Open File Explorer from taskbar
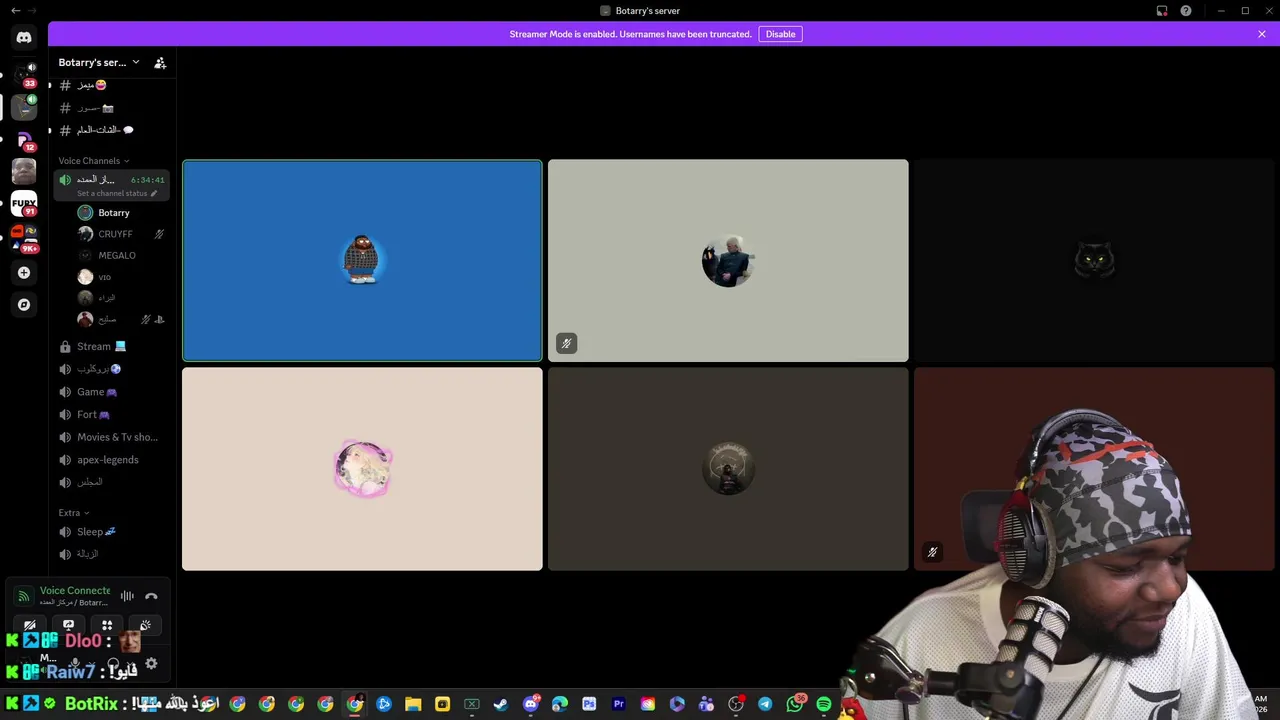Image resolution: width=1280 pixels, height=720 pixels. [x=413, y=705]
